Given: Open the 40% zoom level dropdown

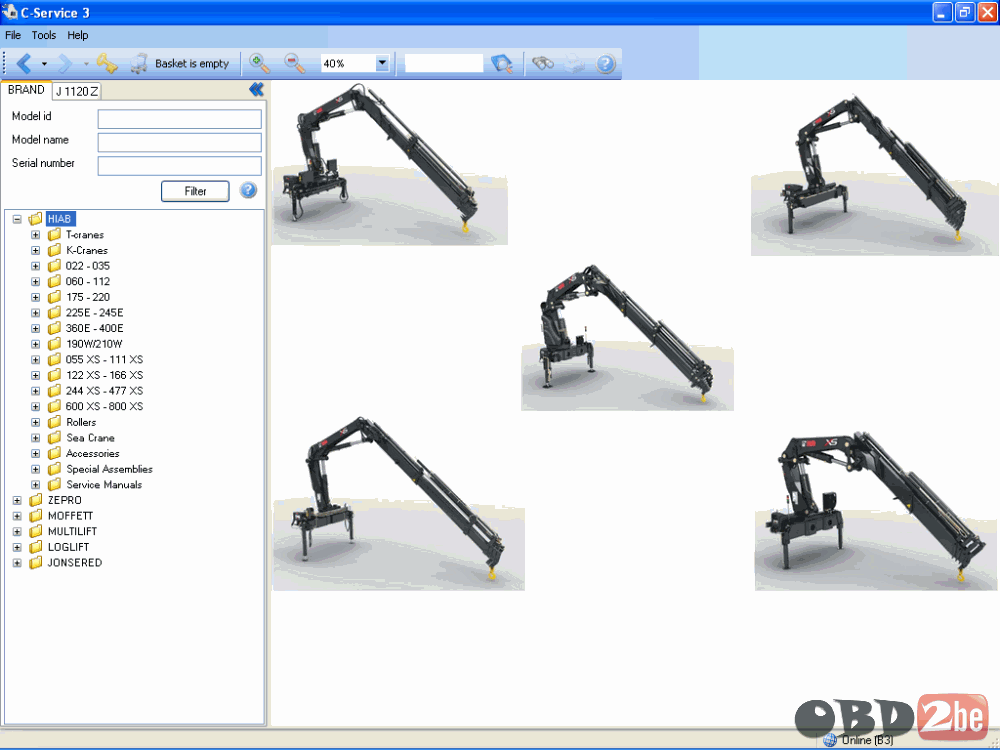Looking at the screenshot, I should [x=382, y=63].
